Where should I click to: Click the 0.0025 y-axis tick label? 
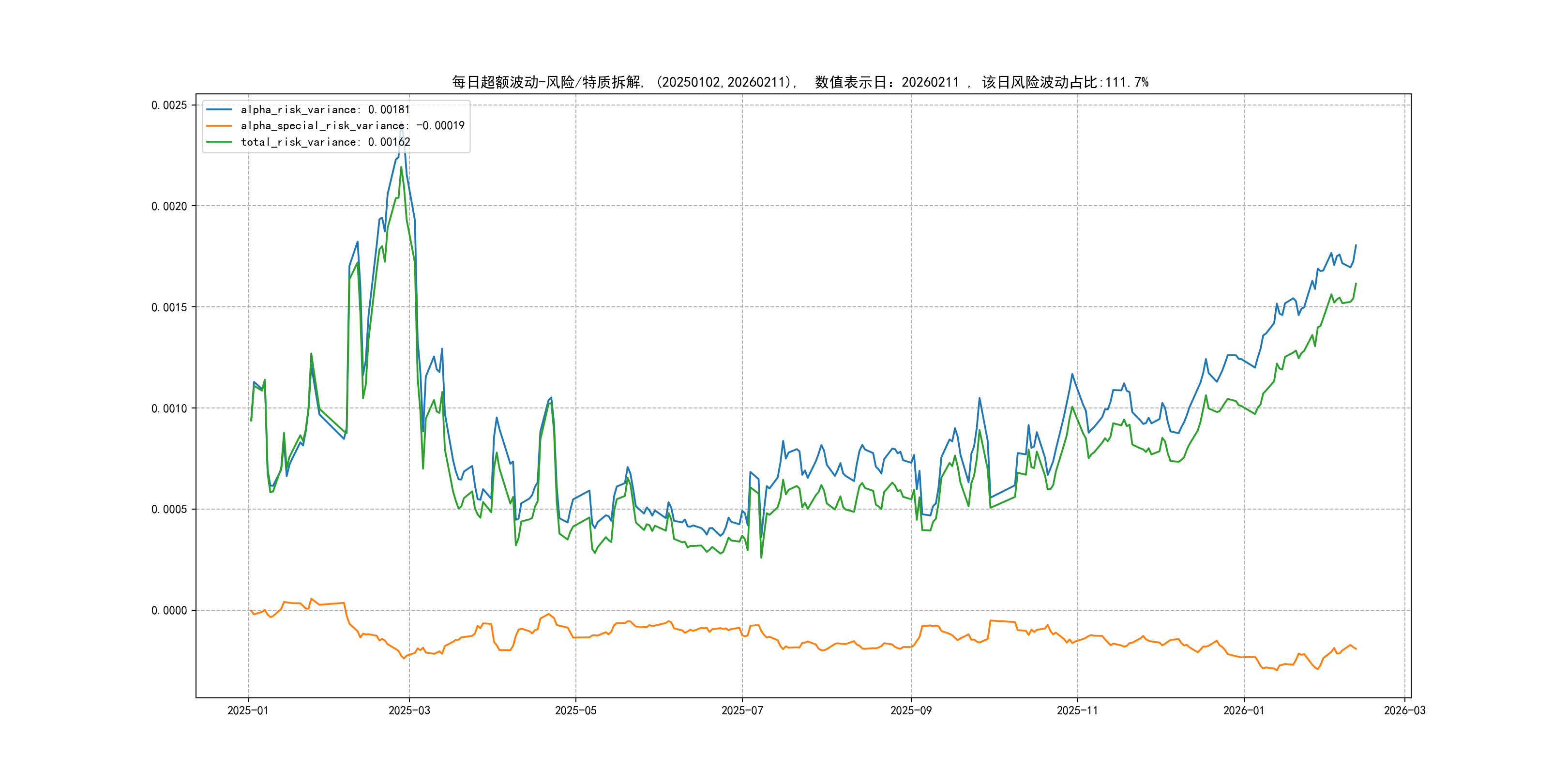click(169, 106)
